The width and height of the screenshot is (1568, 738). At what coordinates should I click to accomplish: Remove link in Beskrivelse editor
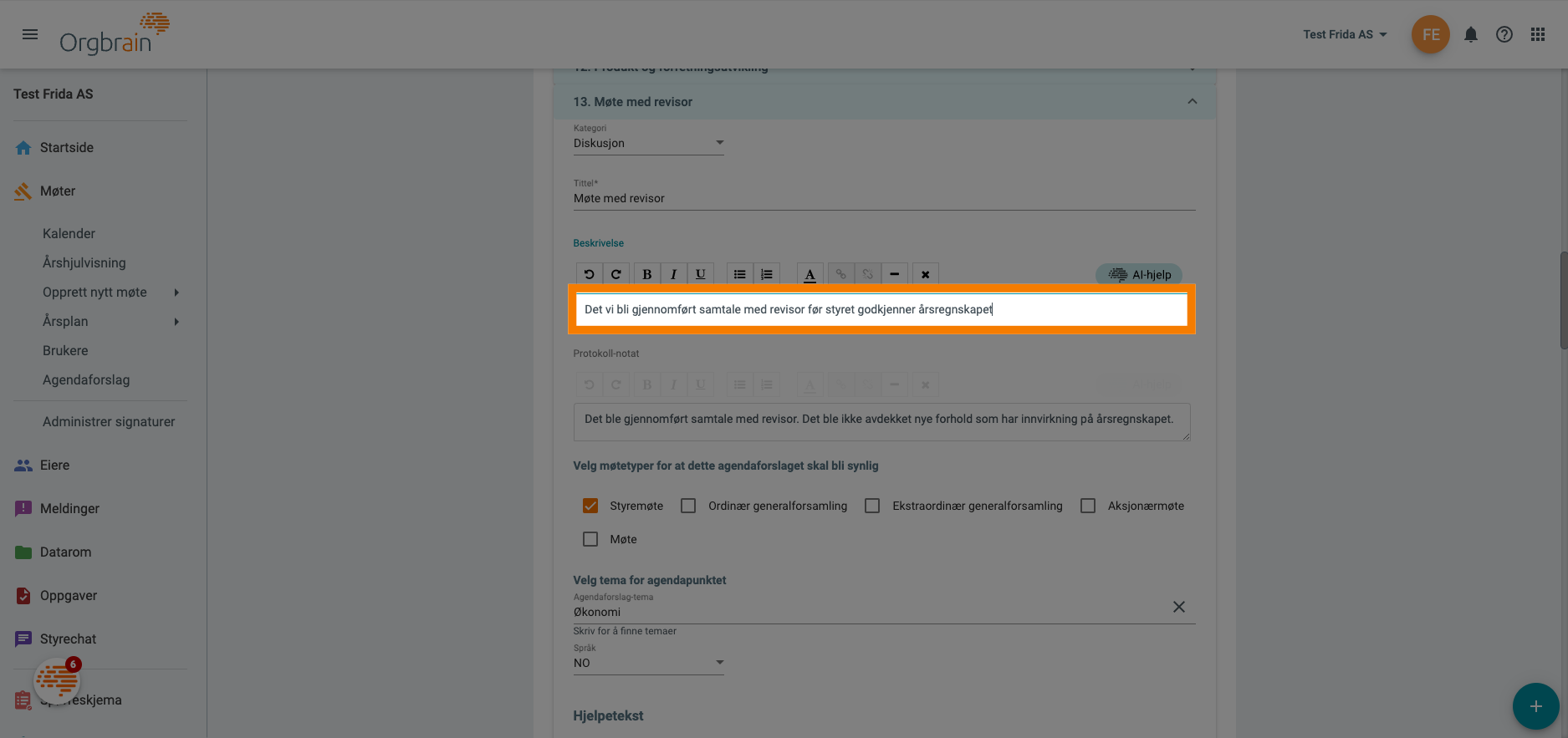[x=868, y=274]
